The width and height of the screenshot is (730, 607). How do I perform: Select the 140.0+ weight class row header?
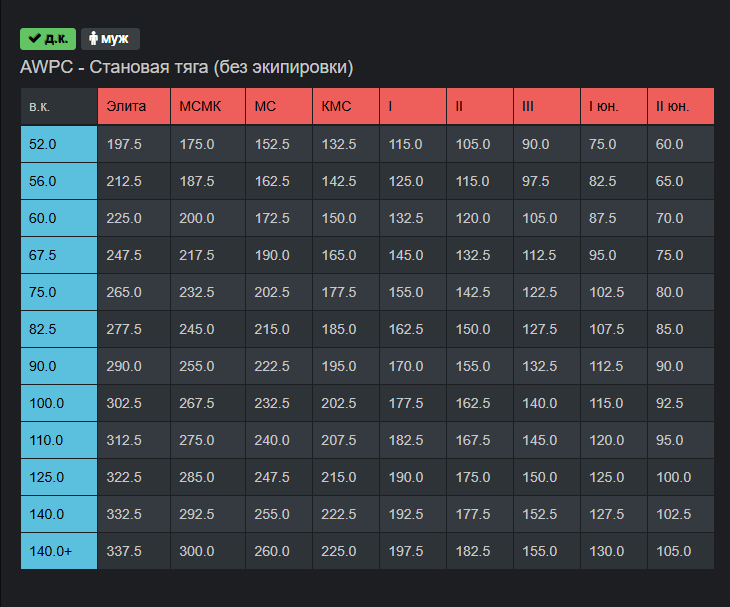pyautogui.click(x=59, y=551)
